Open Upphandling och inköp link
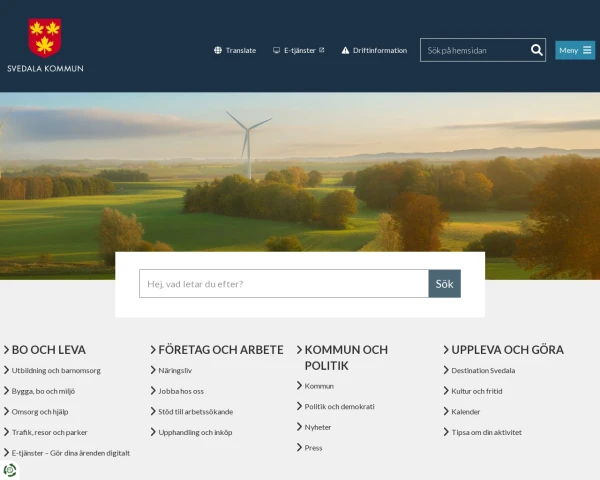 (x=195, y=433)
